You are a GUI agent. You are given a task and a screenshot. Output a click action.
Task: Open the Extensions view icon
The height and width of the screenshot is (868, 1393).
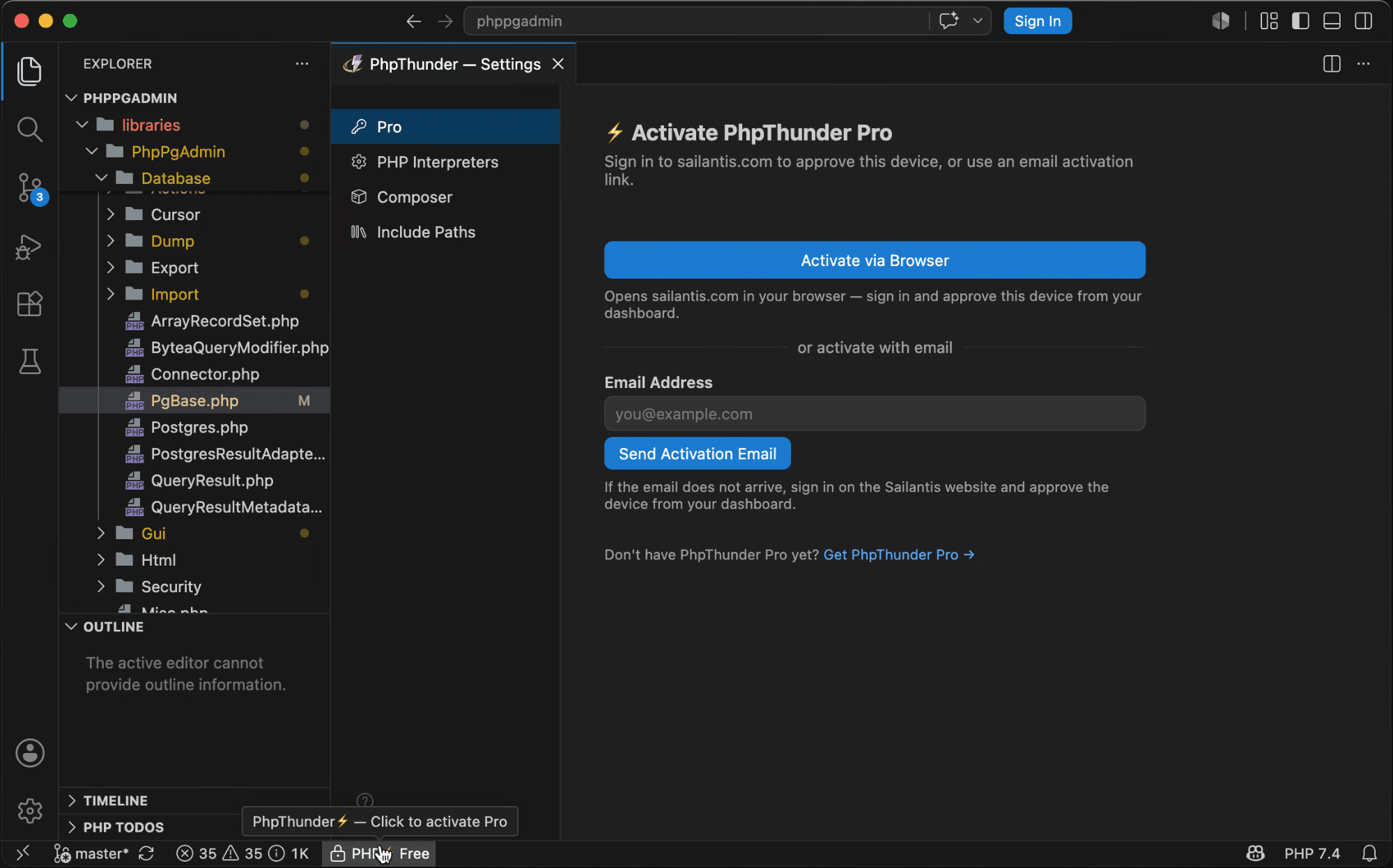[x=29, y=304]
